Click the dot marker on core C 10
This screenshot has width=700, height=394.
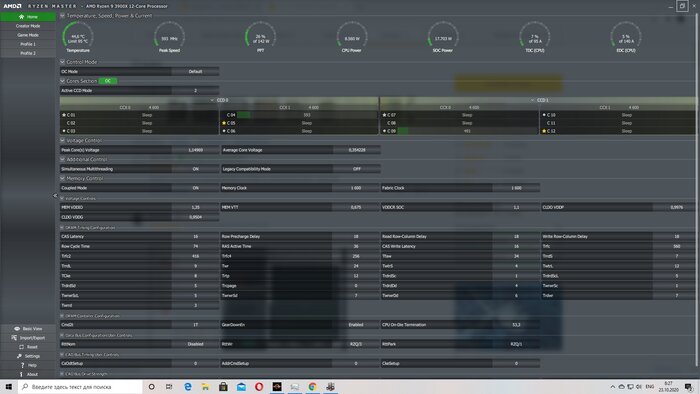544,115
